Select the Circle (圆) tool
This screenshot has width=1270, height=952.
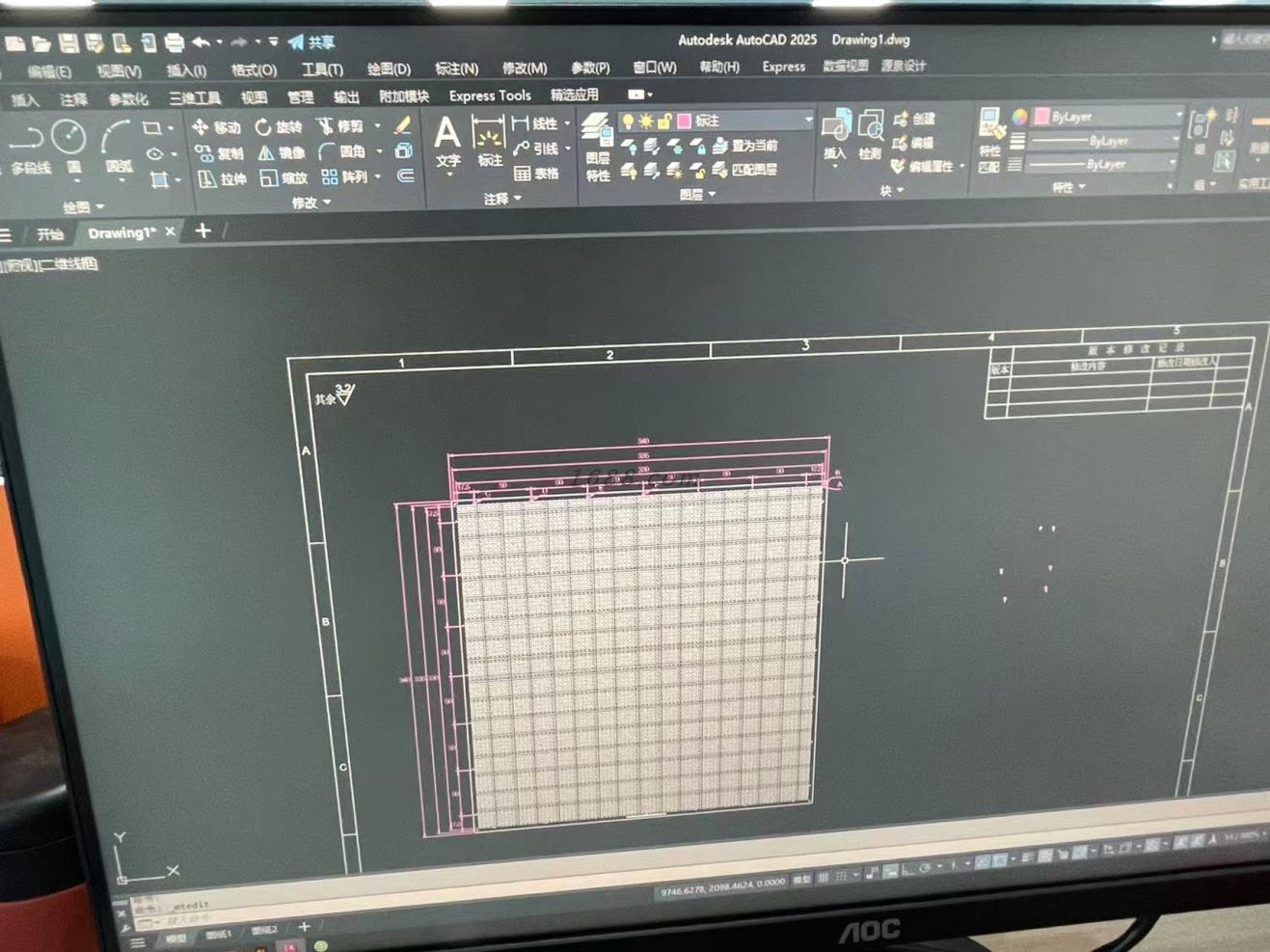[x=69, y=148]
